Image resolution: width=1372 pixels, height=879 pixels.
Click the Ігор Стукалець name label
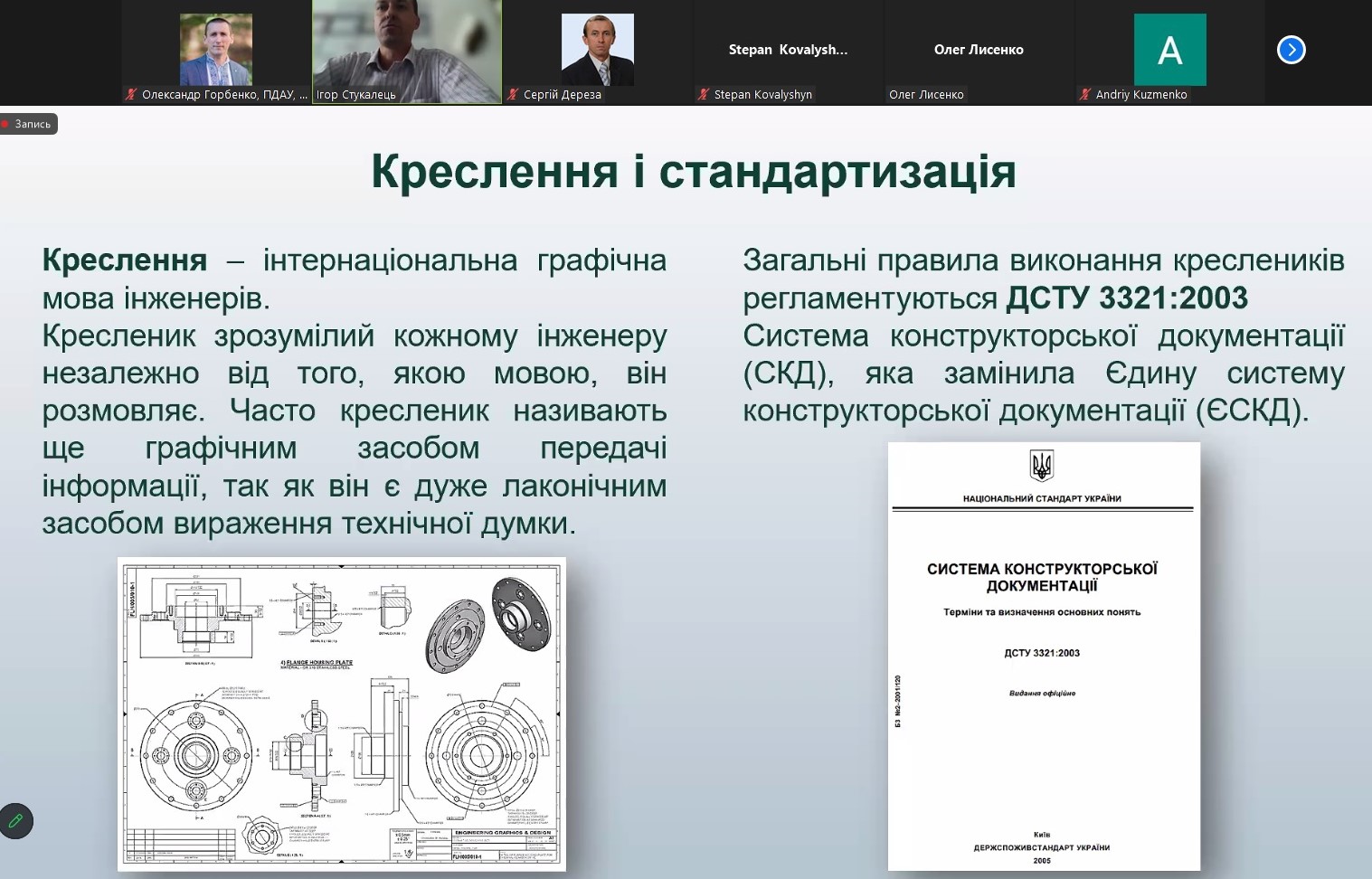coord(355,94)
